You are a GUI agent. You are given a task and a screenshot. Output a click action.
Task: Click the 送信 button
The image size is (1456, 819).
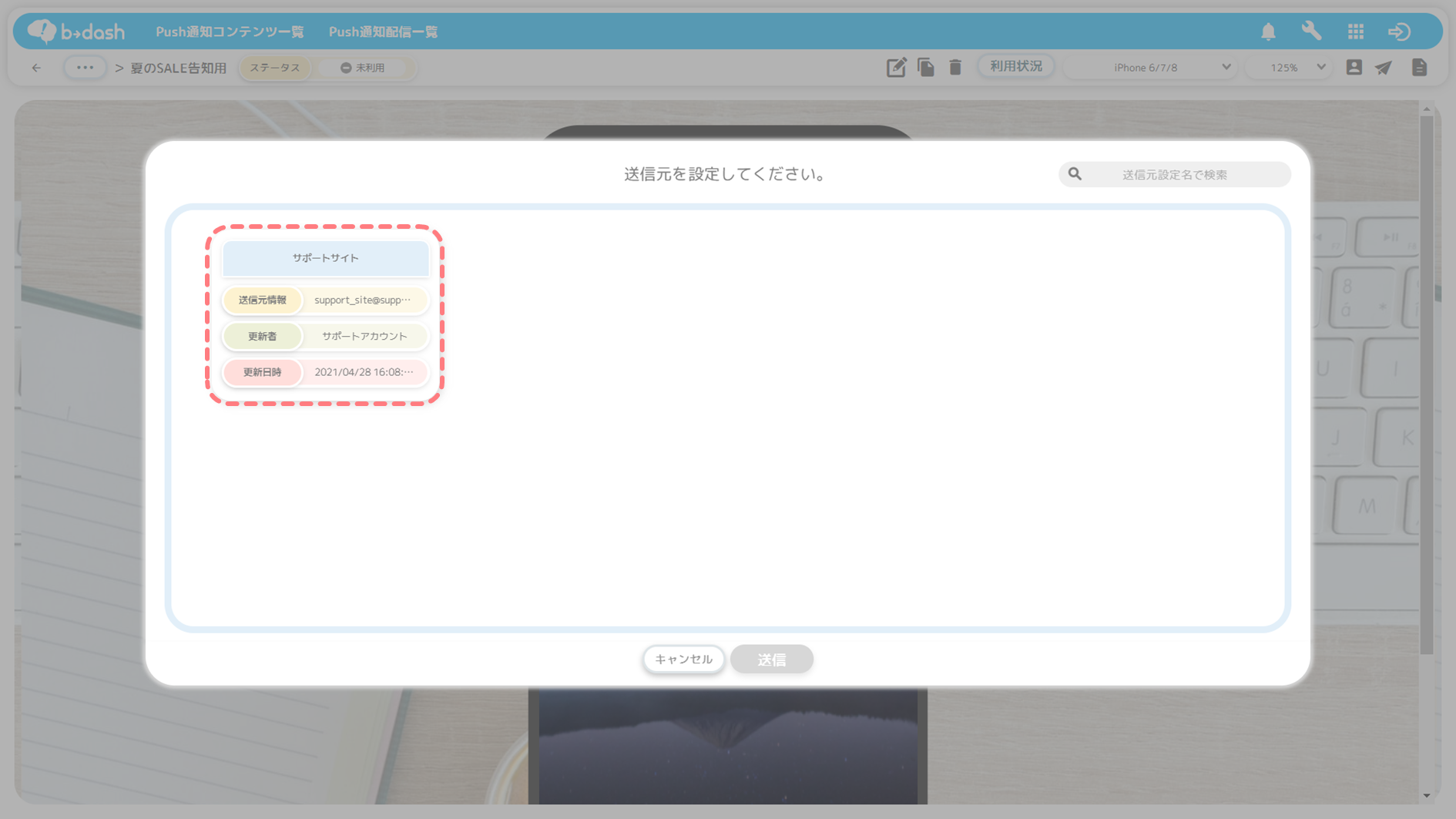(x=771, y=659)
